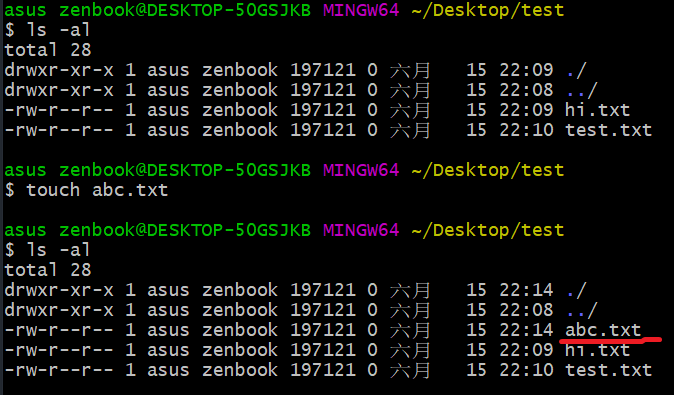Click ~/Desktop/test path above touch command

coord(487,170)
